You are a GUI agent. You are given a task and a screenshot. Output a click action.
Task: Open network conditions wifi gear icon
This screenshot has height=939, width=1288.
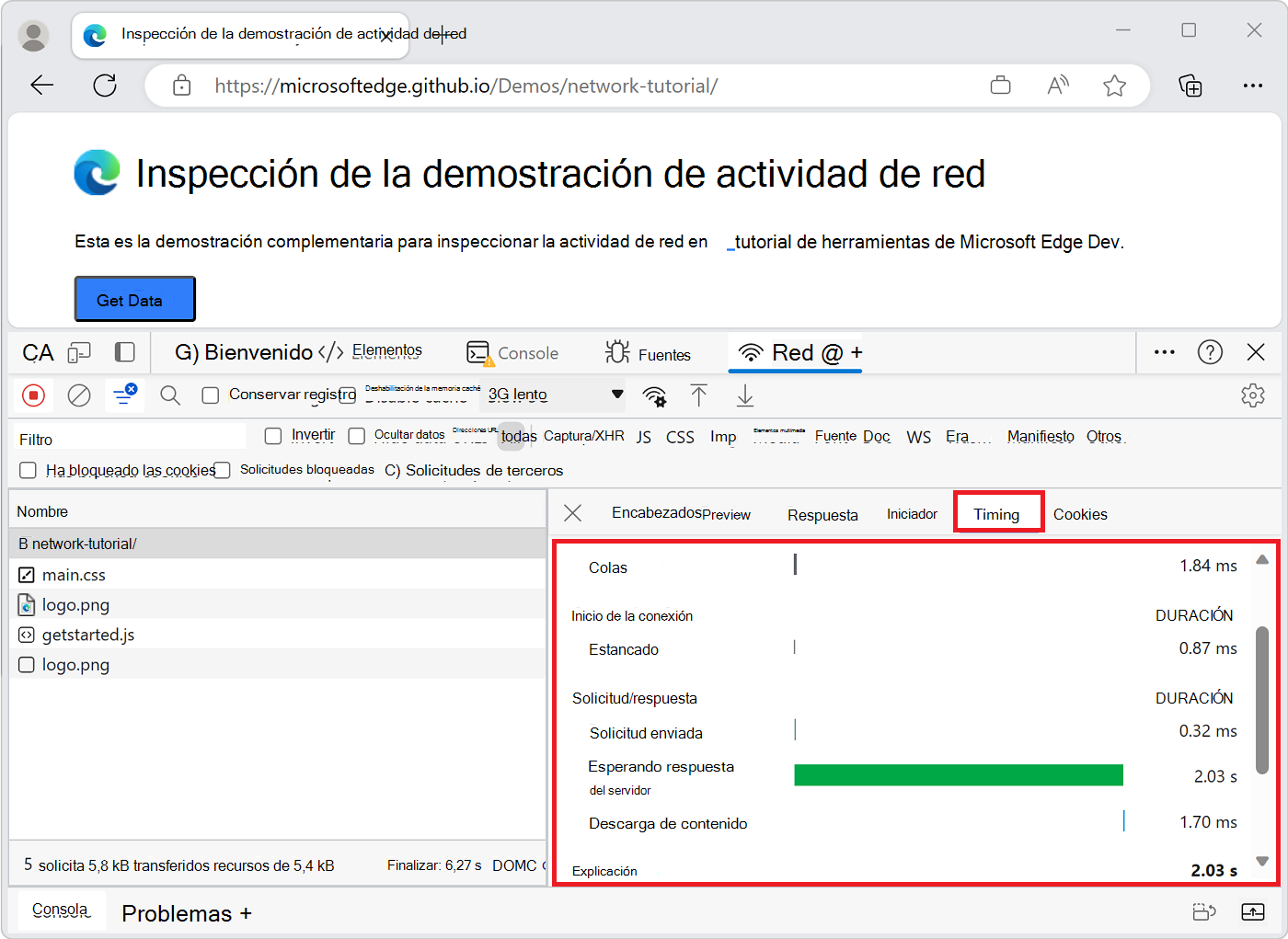654,396
